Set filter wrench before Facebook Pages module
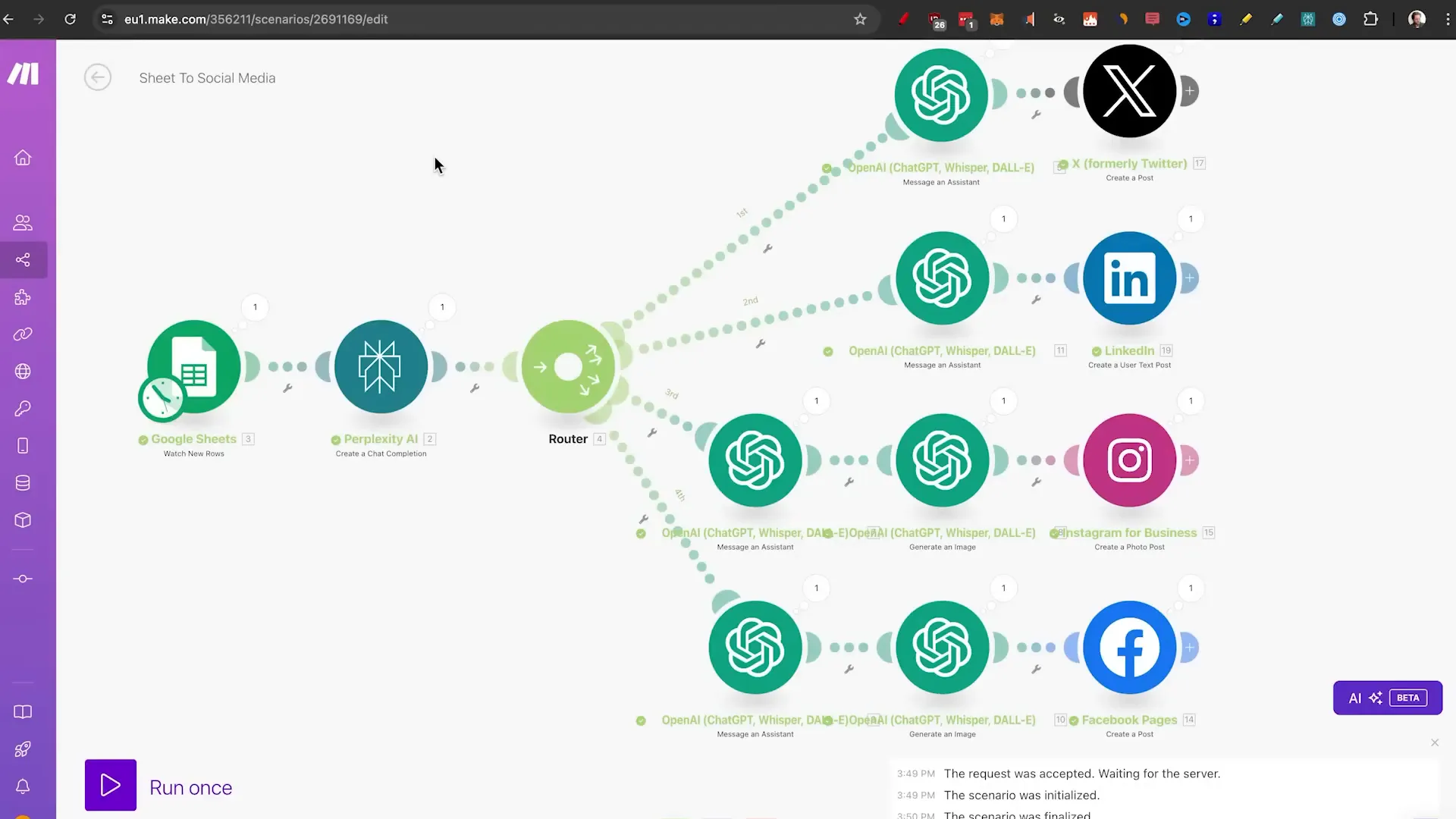 coord(1036,670)
